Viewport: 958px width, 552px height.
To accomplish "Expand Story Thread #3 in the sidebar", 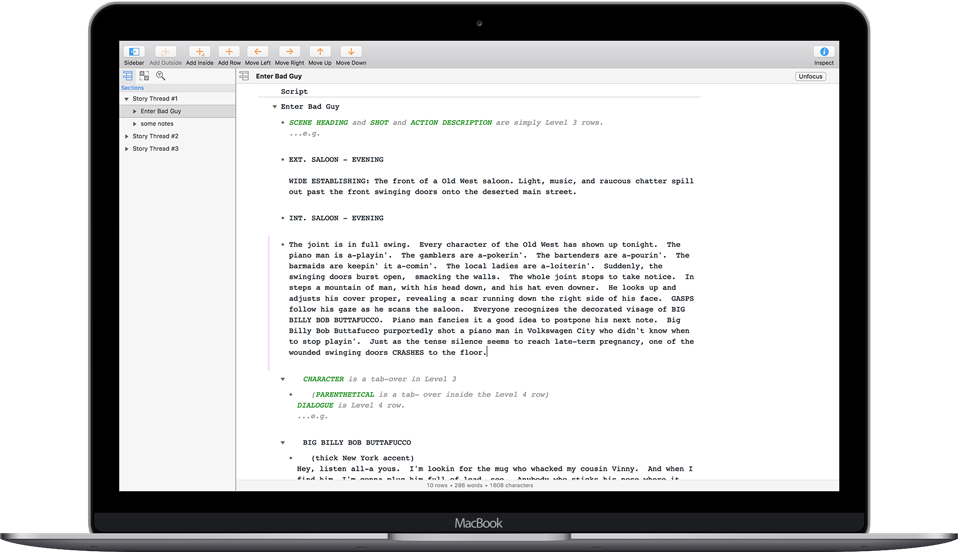I will point(126,149).
